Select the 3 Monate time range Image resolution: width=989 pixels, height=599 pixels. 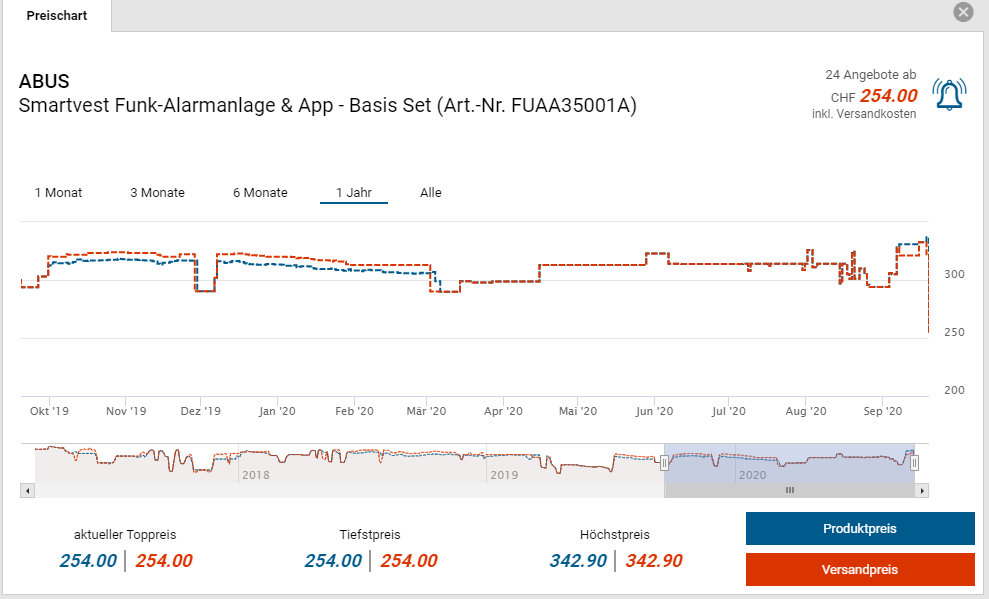point(157,193)
